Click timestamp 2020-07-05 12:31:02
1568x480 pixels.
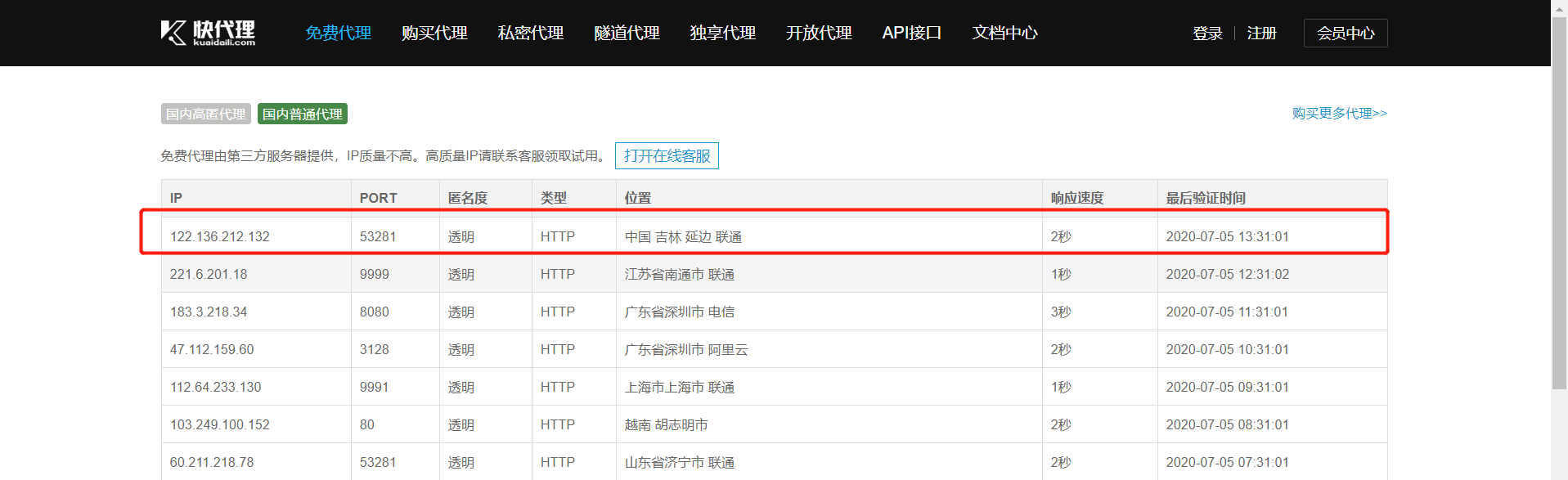click(x=1227, y=274)
